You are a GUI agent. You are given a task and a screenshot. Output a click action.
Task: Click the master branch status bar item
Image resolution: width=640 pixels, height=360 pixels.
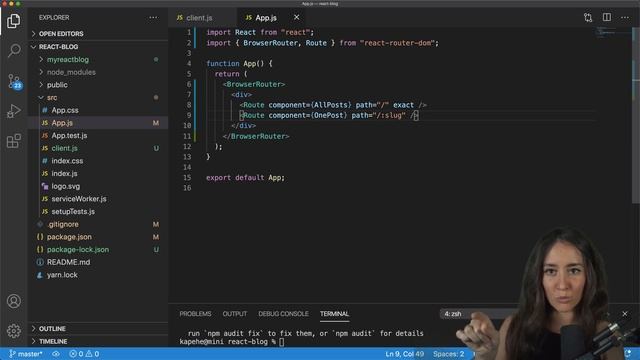[x=26, y=354]
